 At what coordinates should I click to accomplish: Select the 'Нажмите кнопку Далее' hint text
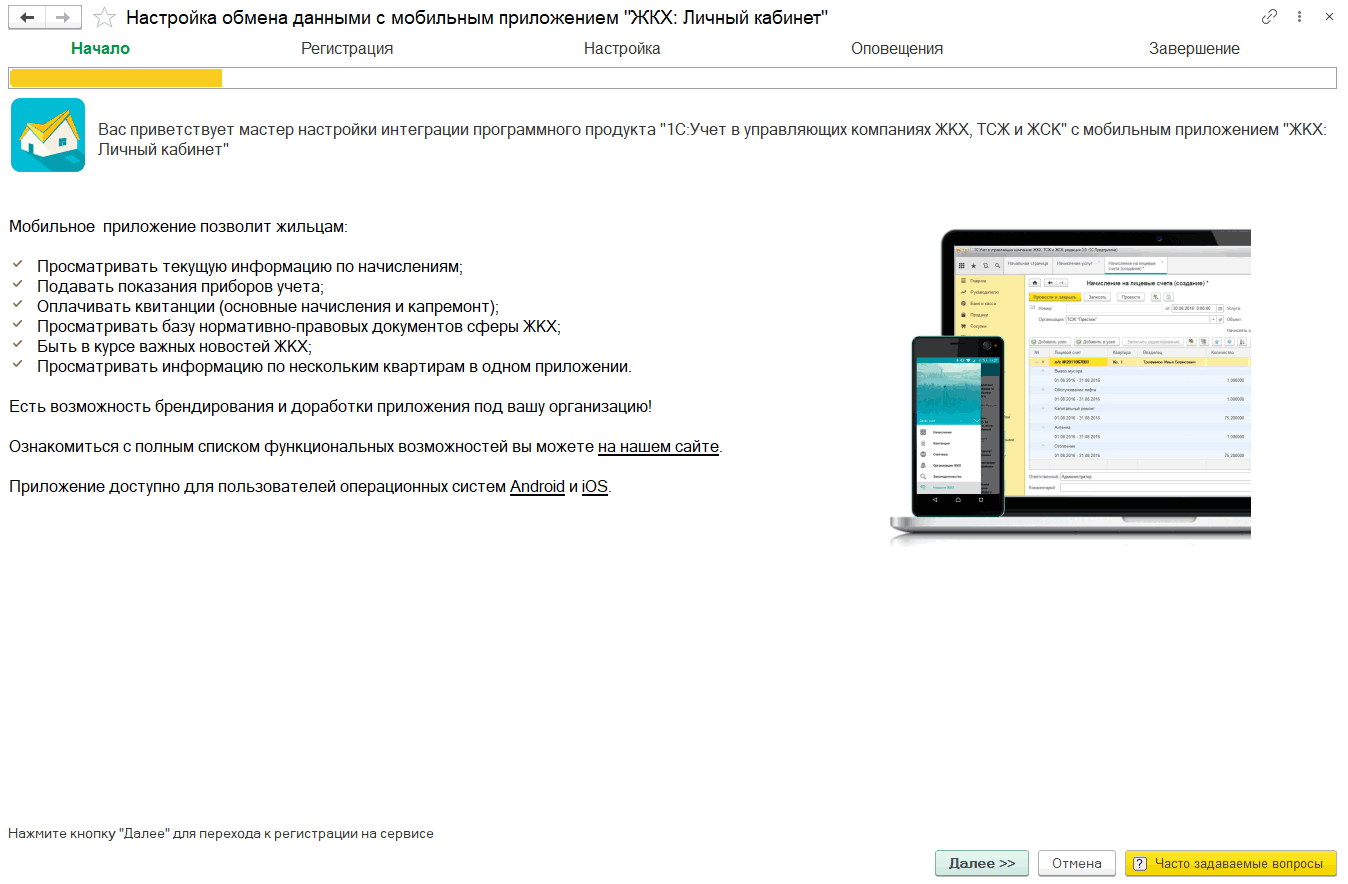[221, 833]
